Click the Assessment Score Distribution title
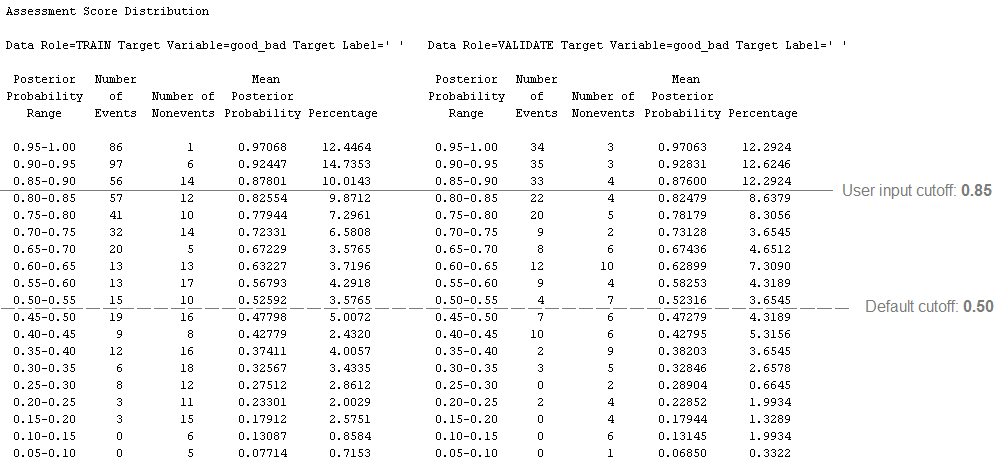The image size is (1005, 473). pos(107,12)
